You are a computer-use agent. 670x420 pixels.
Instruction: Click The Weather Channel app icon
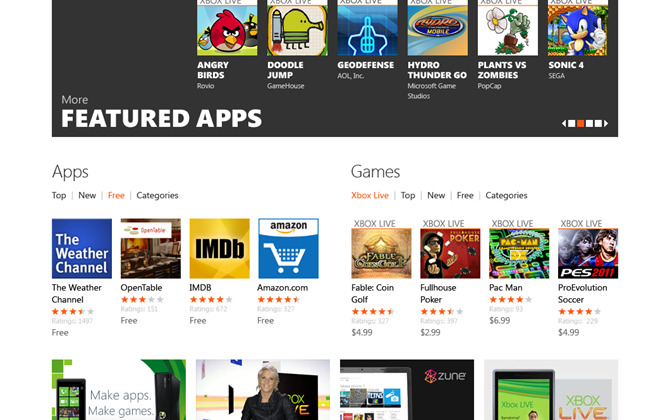coord(82,249)
